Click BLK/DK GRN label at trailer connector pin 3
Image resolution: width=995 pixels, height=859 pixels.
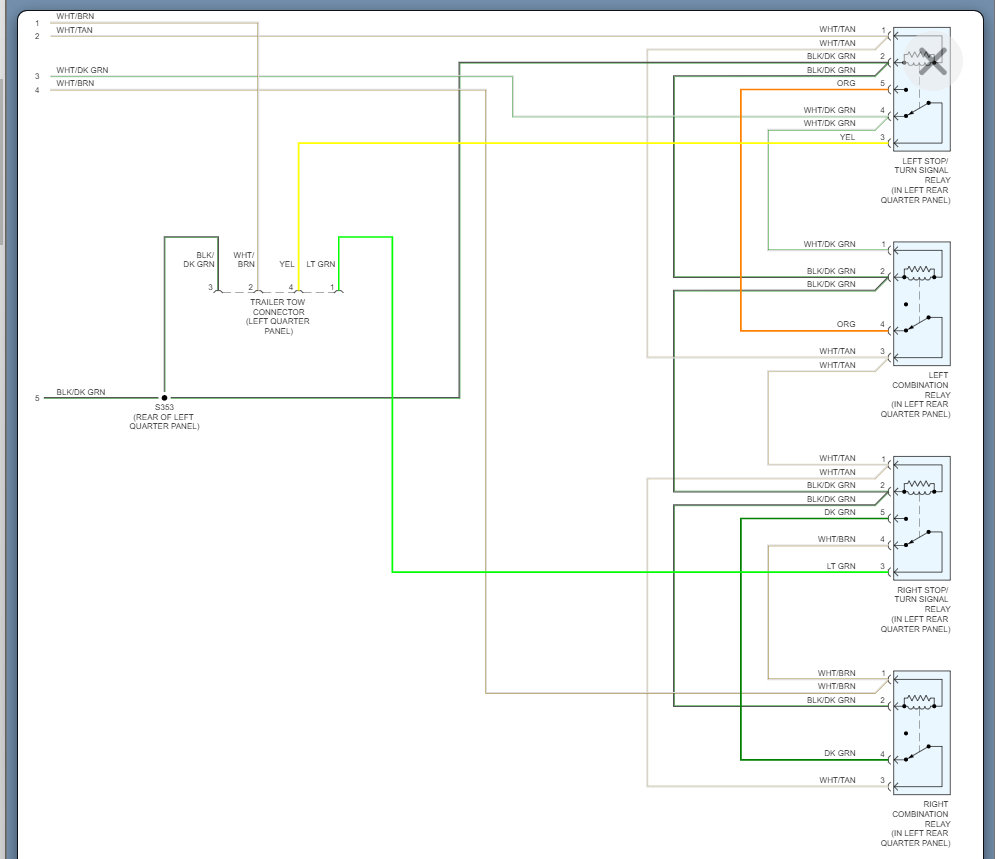199,259
